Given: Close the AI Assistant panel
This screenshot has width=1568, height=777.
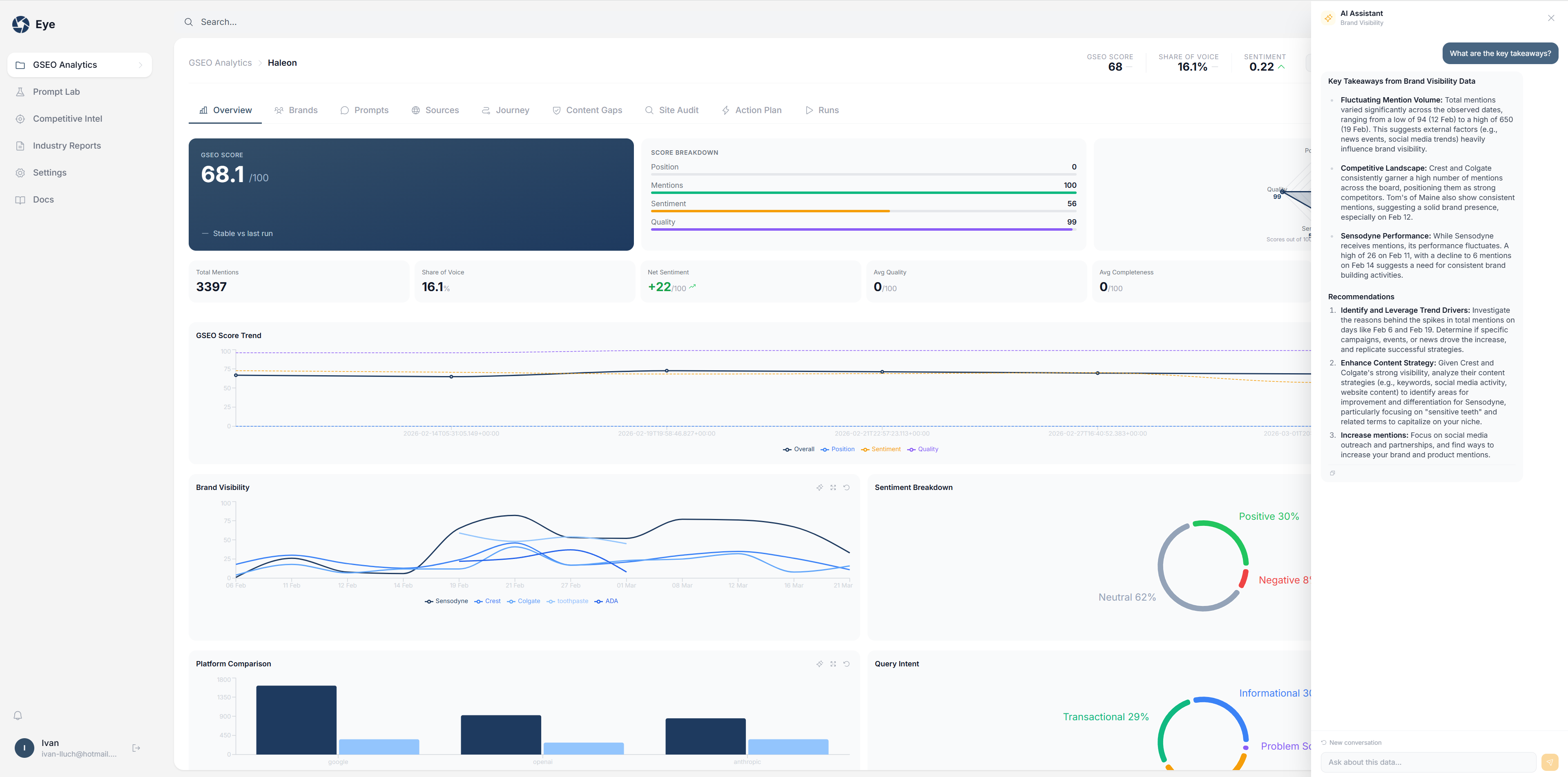Looking at the screenshot, I should (x=1550, y=18).
